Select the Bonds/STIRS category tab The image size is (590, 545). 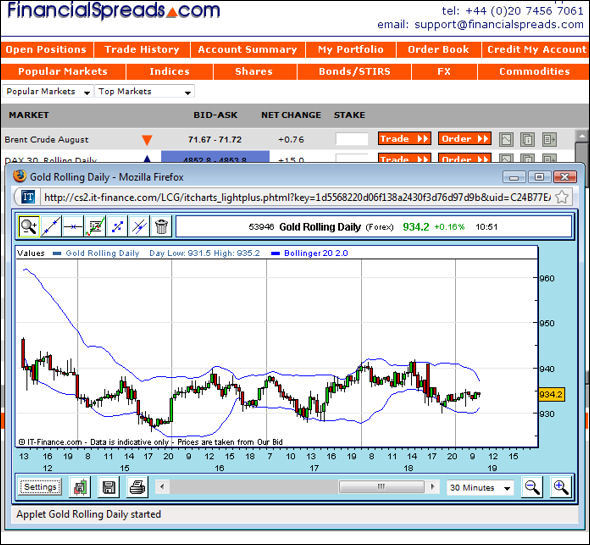pyautogui.click(x=354, y=72)
